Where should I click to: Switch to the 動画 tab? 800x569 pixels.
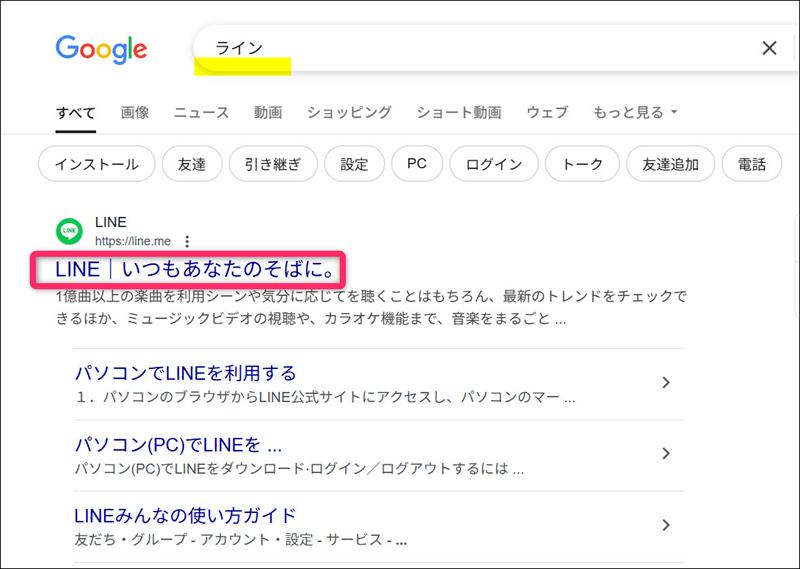point(268,112)
